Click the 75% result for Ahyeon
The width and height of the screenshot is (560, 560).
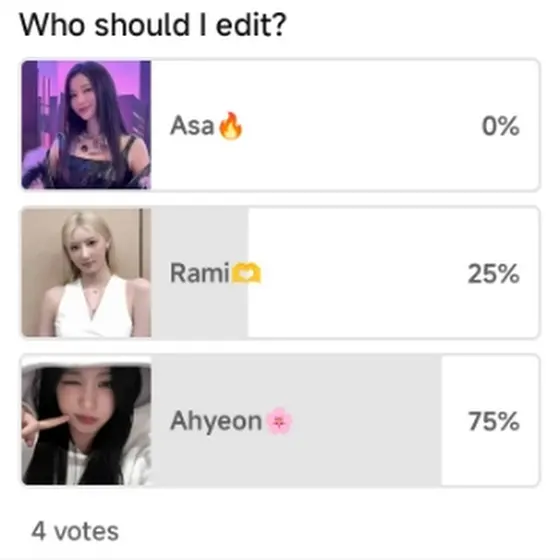point(494,421)
